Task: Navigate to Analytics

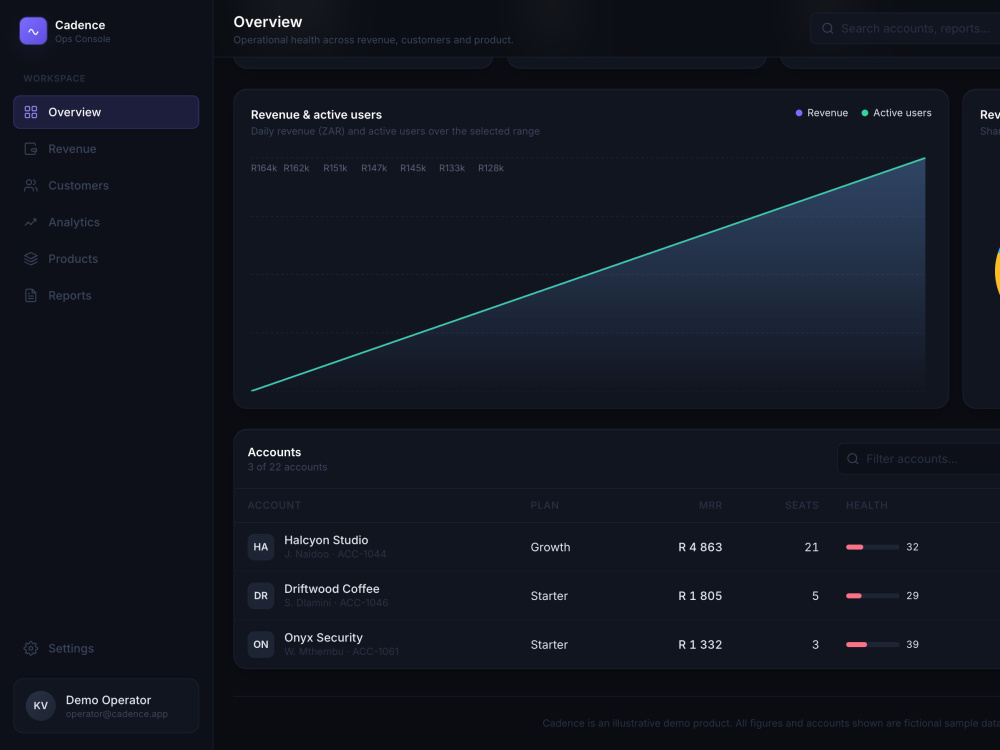Action: click(106, 222)
